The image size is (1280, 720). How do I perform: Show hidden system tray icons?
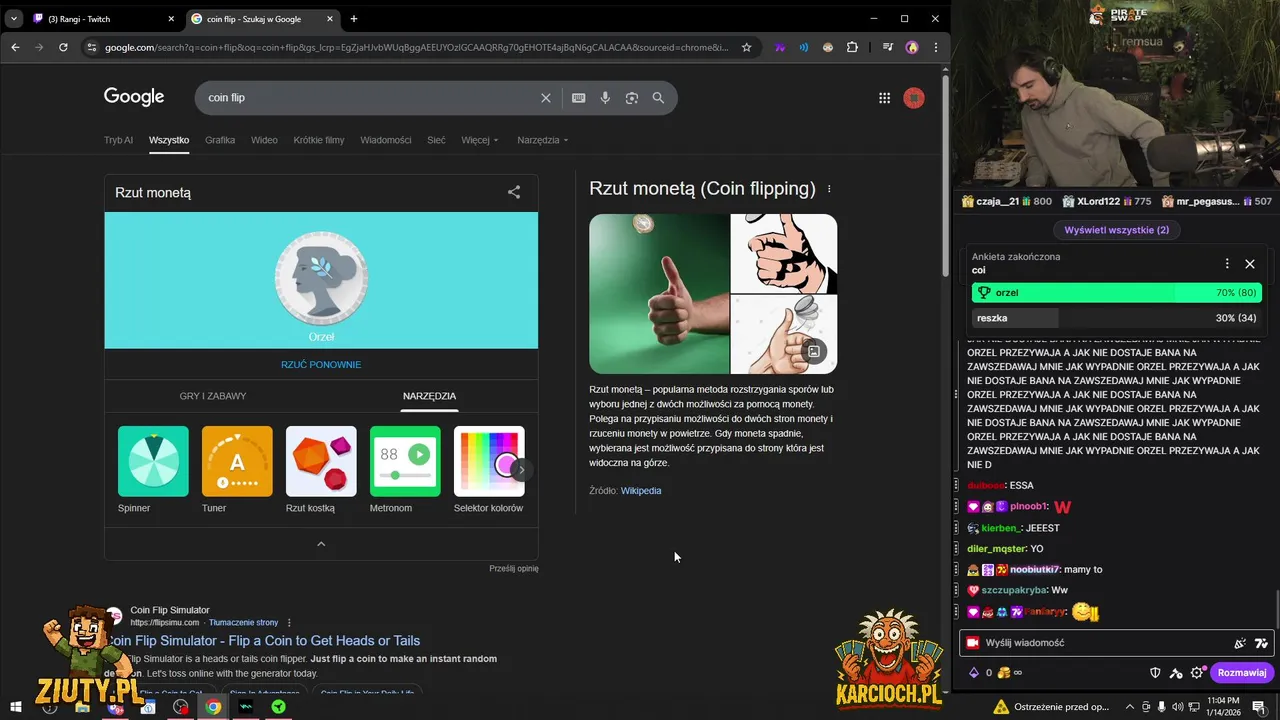pyautogui.click(x=1130, y=706)
